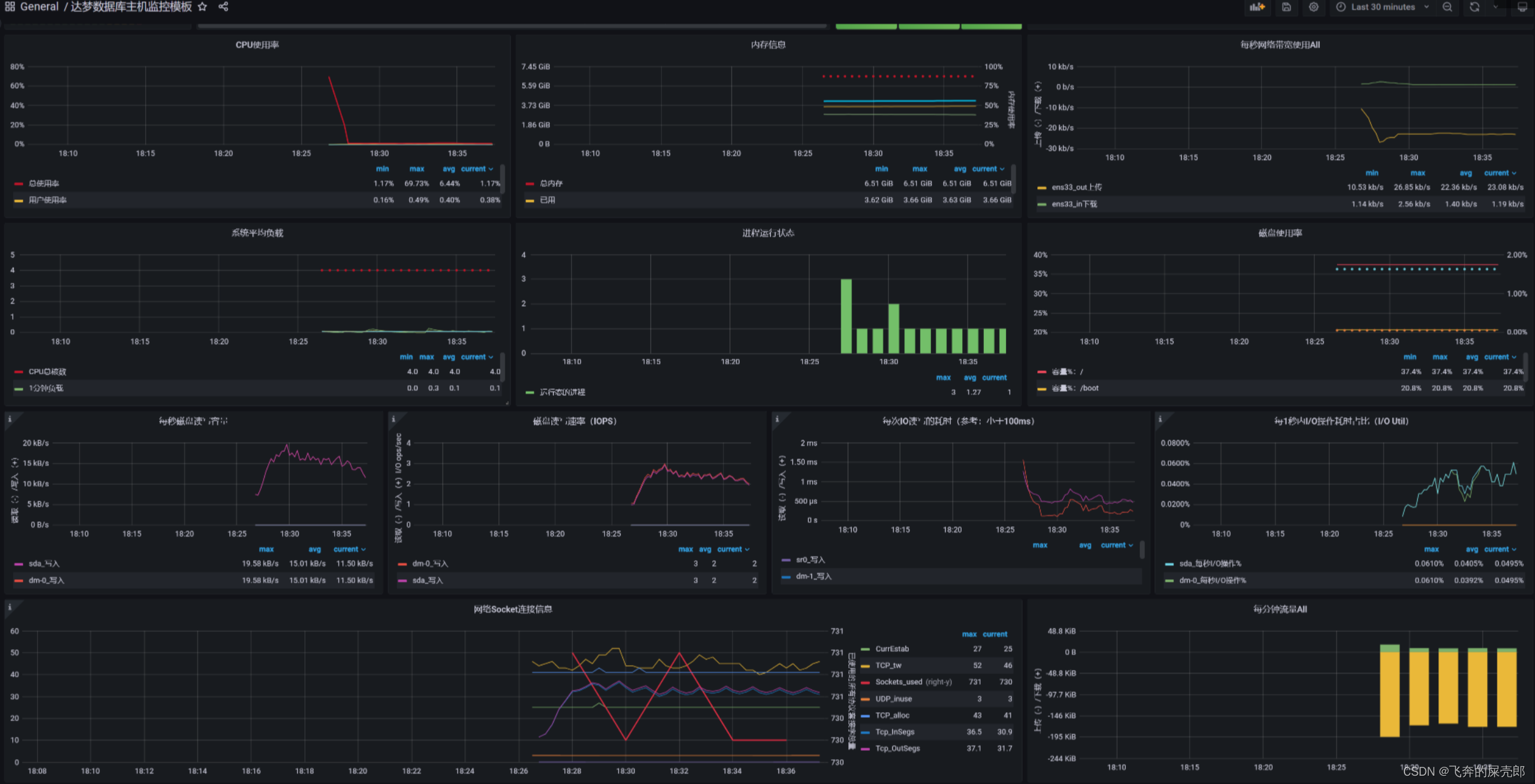Sort memory legend by current column
The image size is (1535, 784).
coord(988,169)
